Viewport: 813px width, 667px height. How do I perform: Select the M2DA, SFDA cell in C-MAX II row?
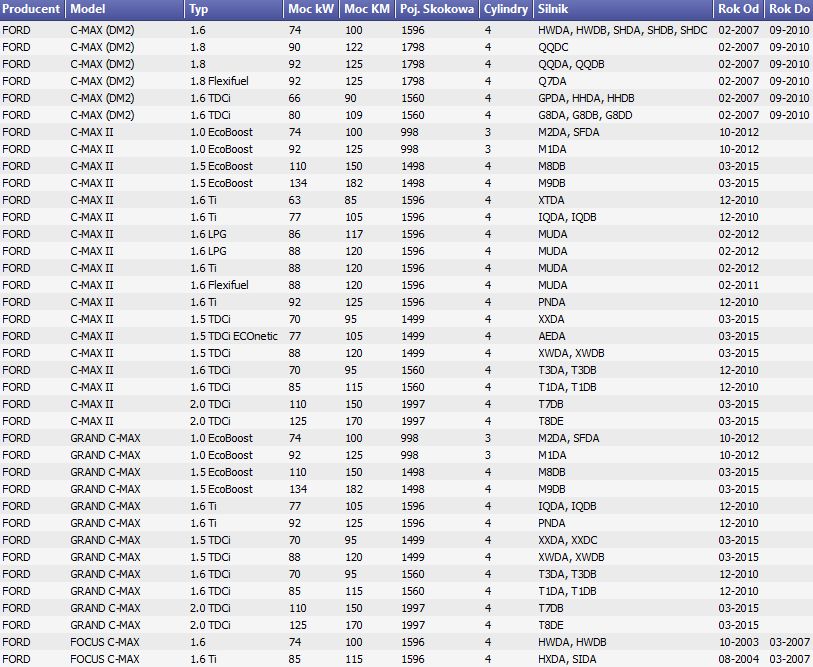click(569, 132)
